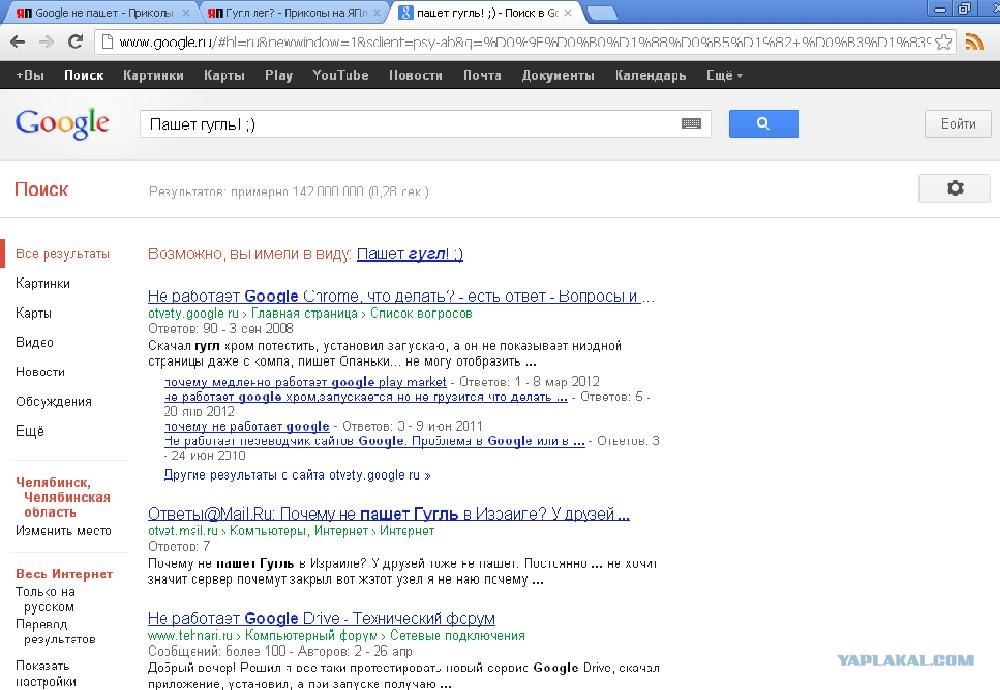Open search settings gear button
Screen dimensions: 1000x690
point(954,188)
